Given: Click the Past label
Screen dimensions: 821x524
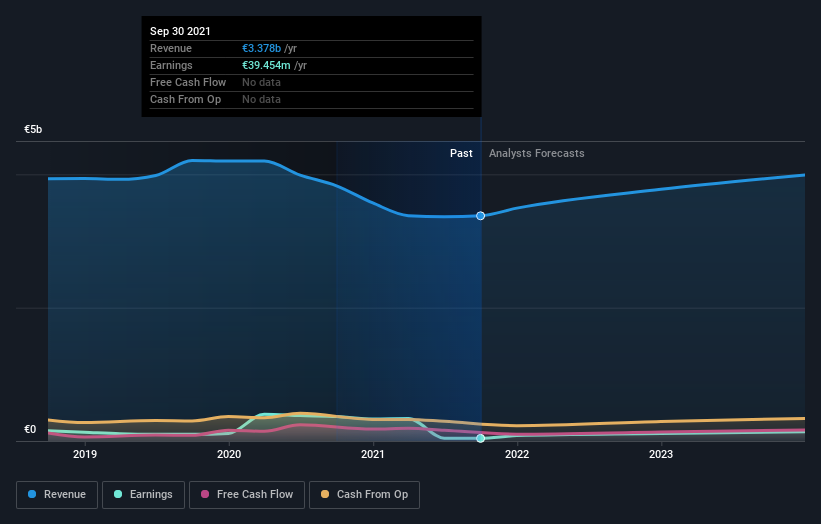Looking at the screenshot, I should (x=461, y=153).
